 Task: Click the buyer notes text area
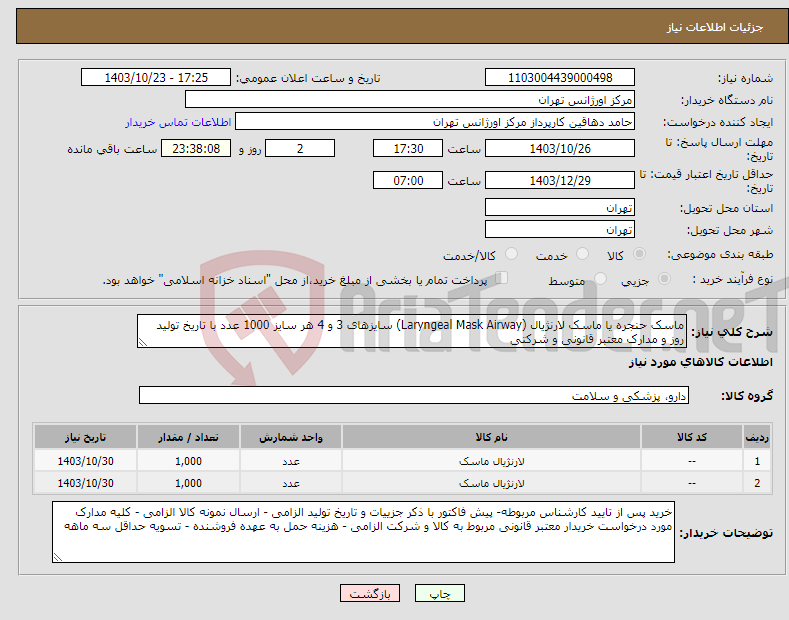coord(363,532)
